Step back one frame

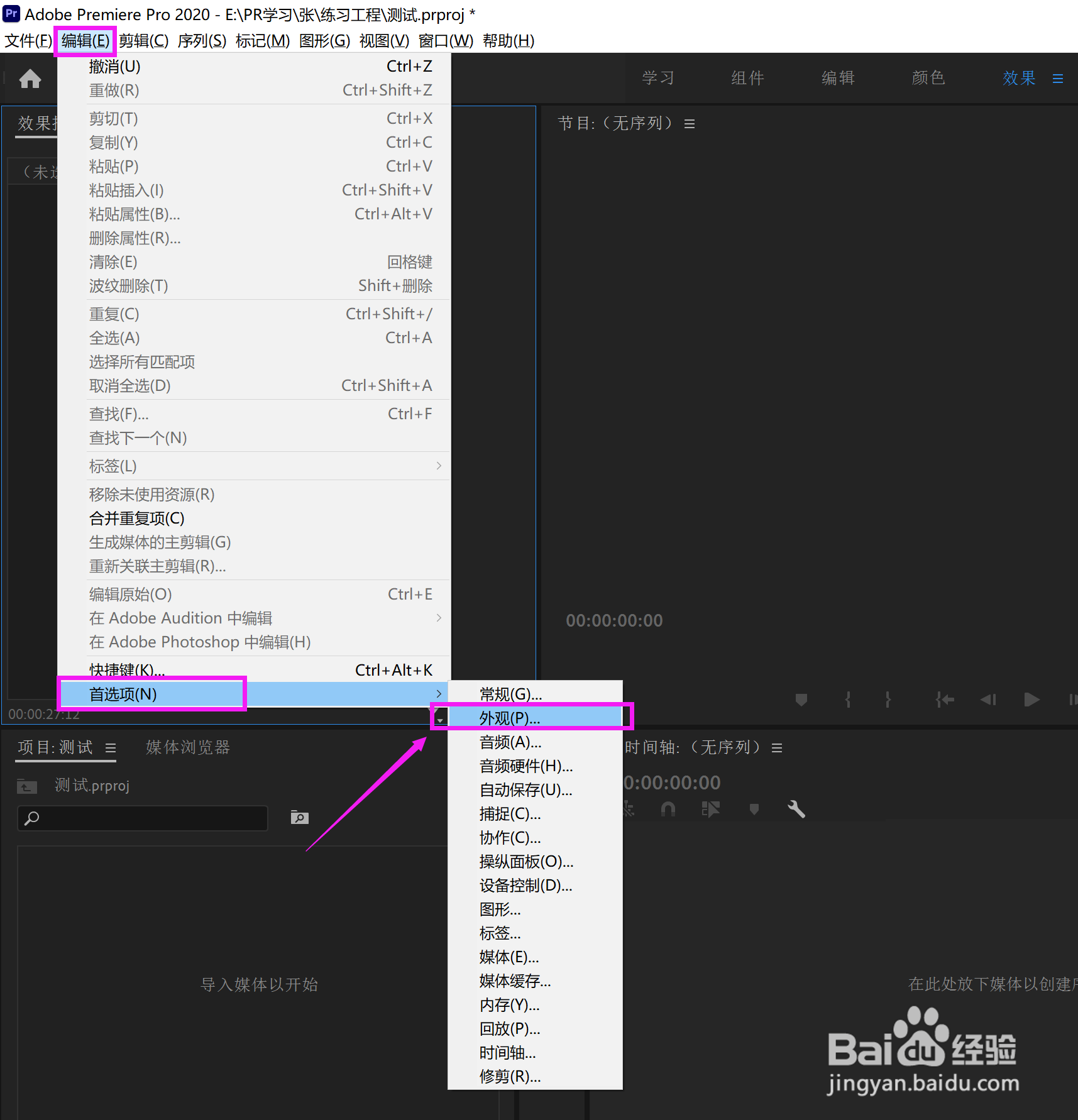coord(989,700)
